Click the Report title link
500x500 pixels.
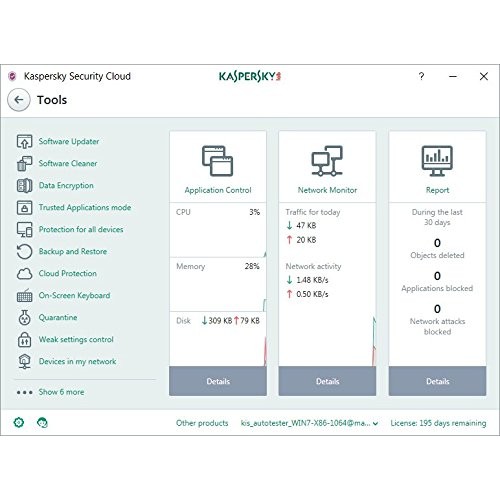point(437,190)
